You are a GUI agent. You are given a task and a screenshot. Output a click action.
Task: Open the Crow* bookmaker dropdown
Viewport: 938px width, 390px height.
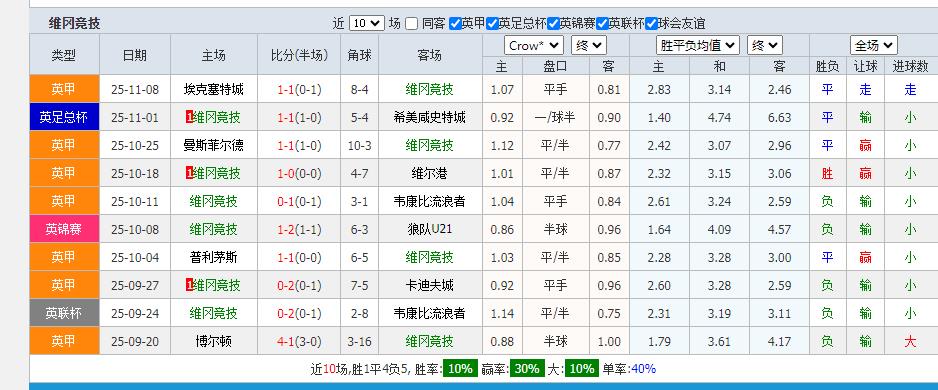point(534,45)
